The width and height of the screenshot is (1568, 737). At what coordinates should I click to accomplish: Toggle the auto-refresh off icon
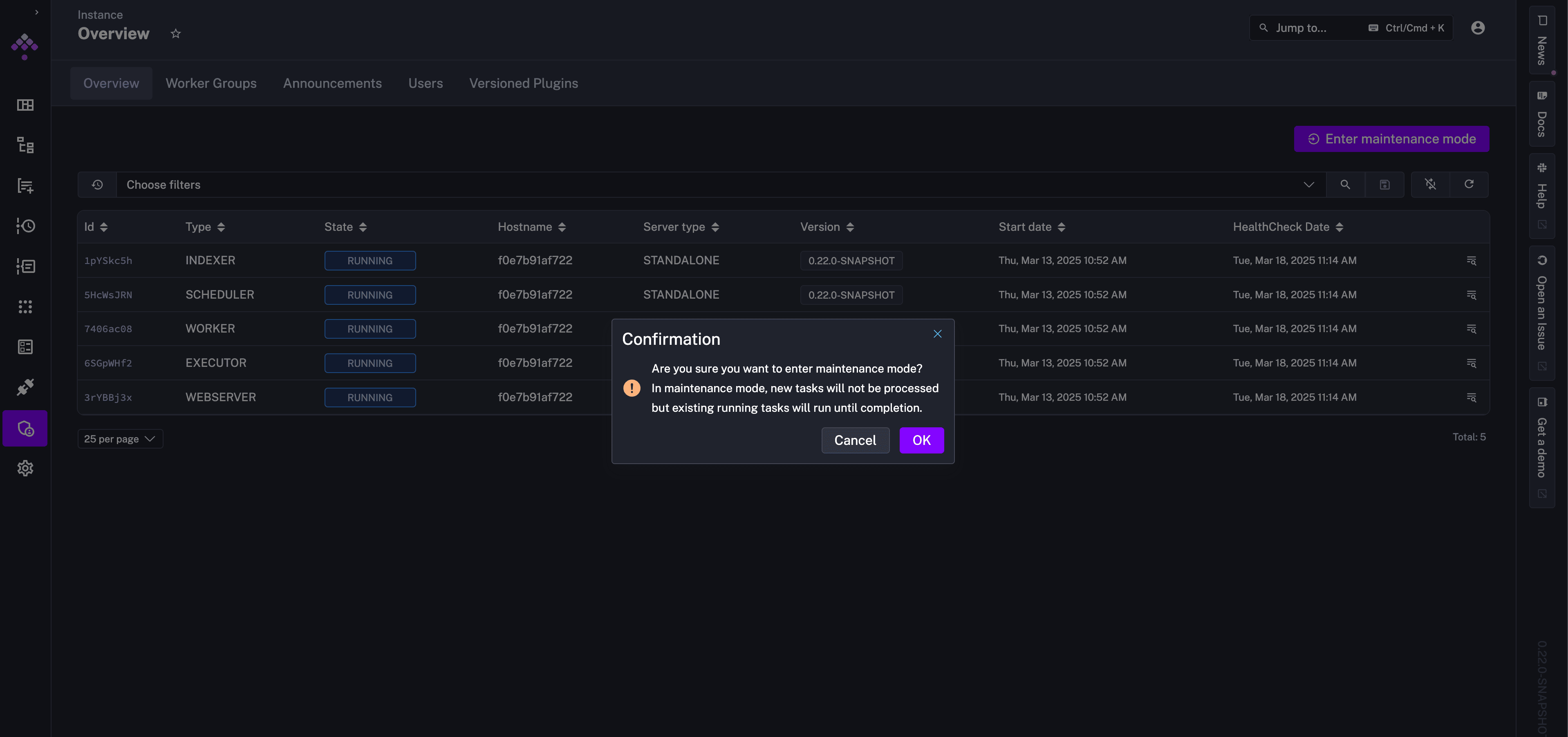1430,184
